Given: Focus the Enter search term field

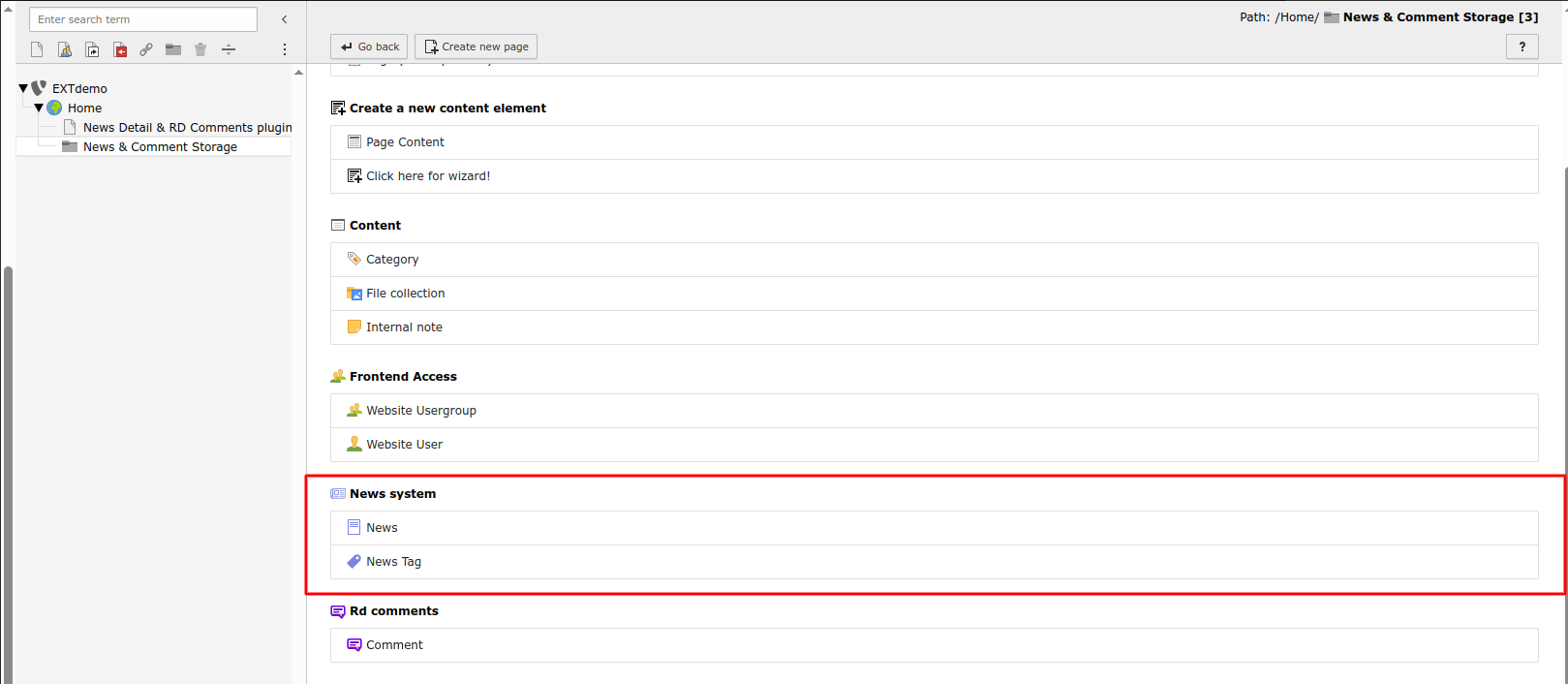Looking at the screenshot, I should [x=143, y=19].
